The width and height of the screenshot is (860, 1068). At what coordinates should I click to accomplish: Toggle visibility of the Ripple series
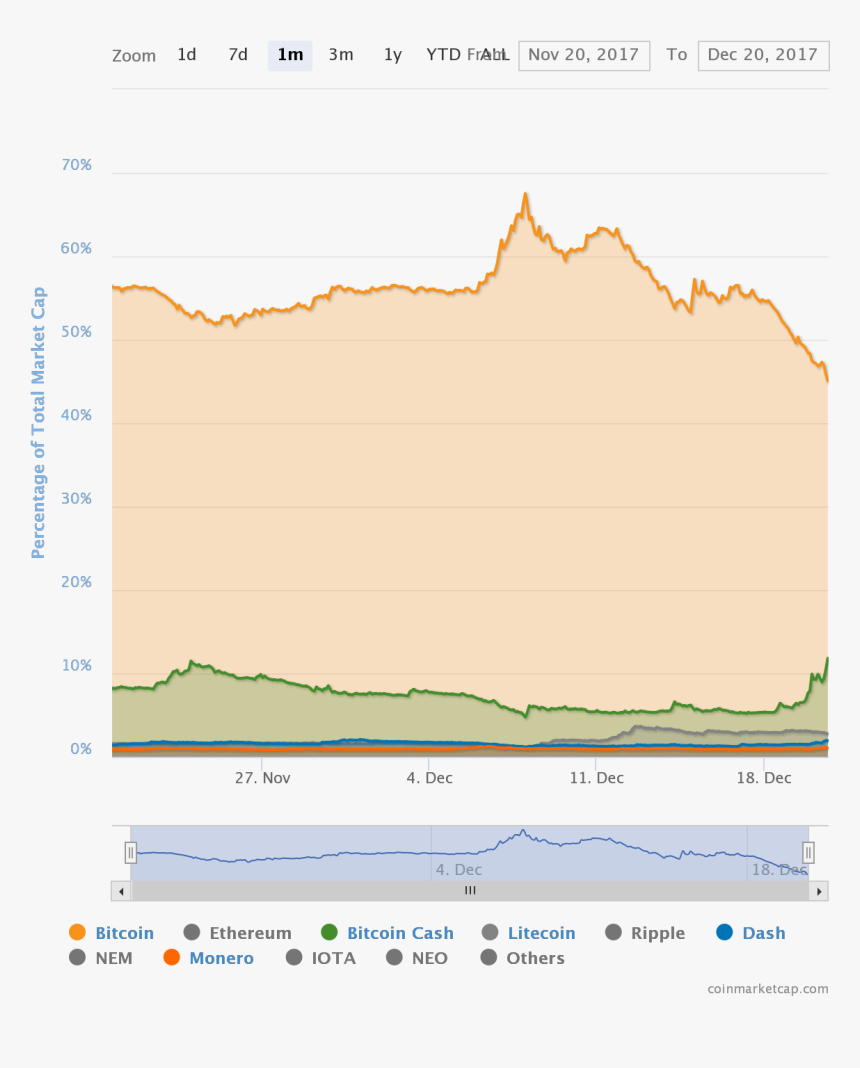click(x=614, y=932)
